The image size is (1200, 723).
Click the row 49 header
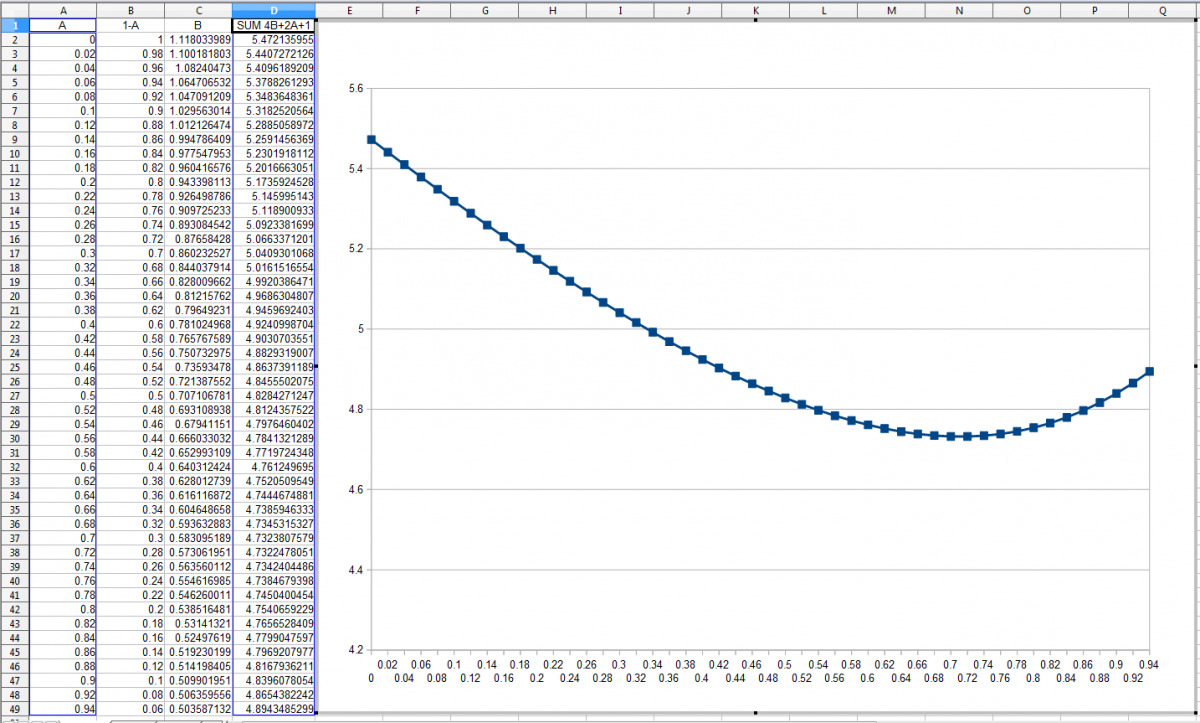14,709
